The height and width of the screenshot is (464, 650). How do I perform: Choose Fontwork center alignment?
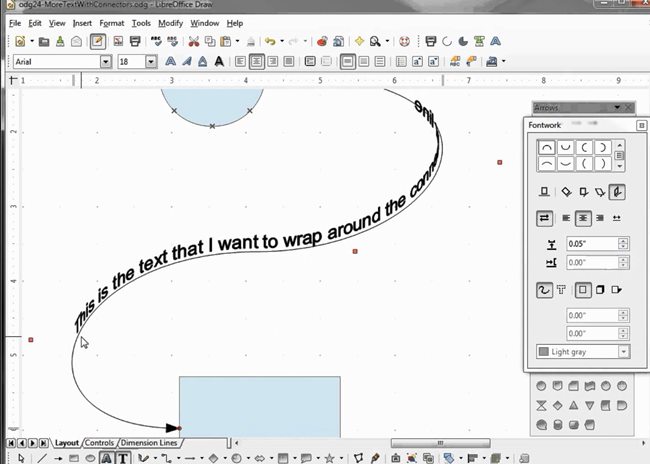582,217
